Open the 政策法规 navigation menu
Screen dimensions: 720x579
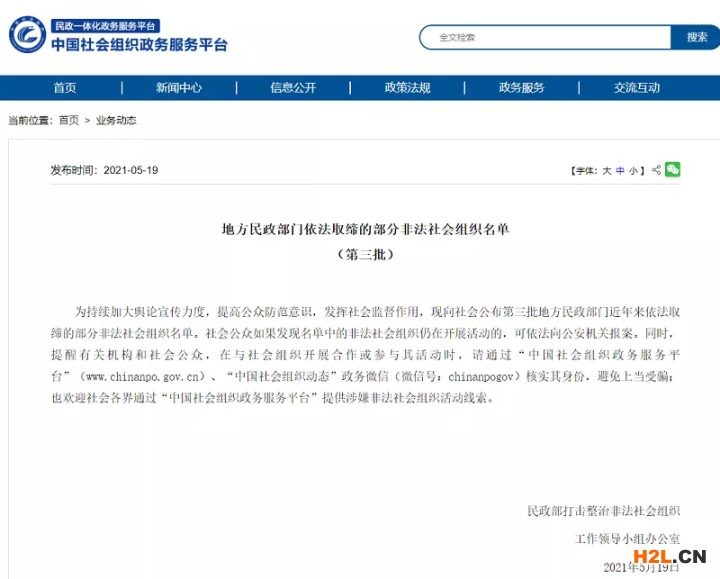pos(407,88)
